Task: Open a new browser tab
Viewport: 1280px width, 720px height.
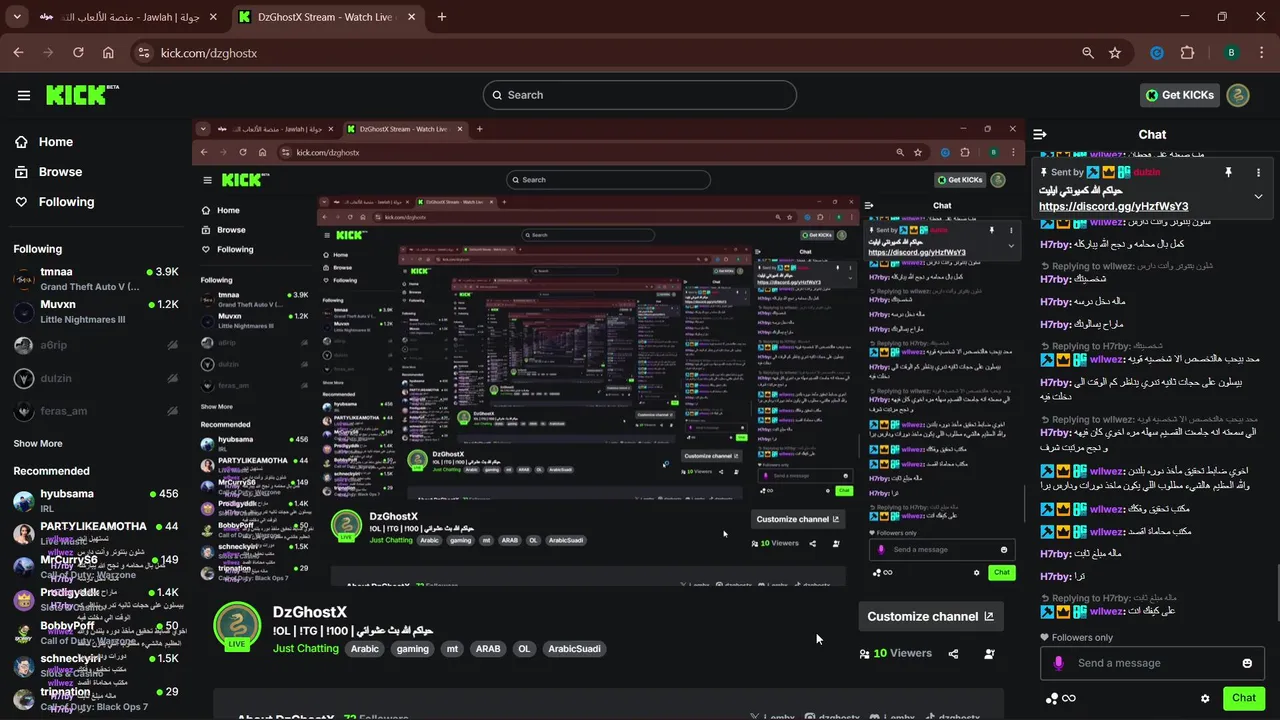Action: (442, 17)
